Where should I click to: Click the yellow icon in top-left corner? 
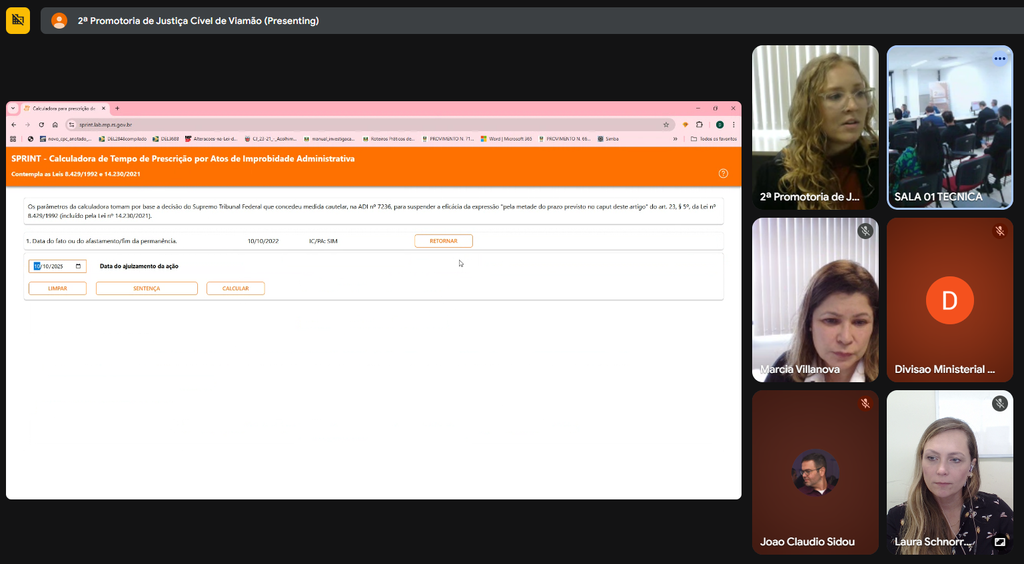(18, 20)
